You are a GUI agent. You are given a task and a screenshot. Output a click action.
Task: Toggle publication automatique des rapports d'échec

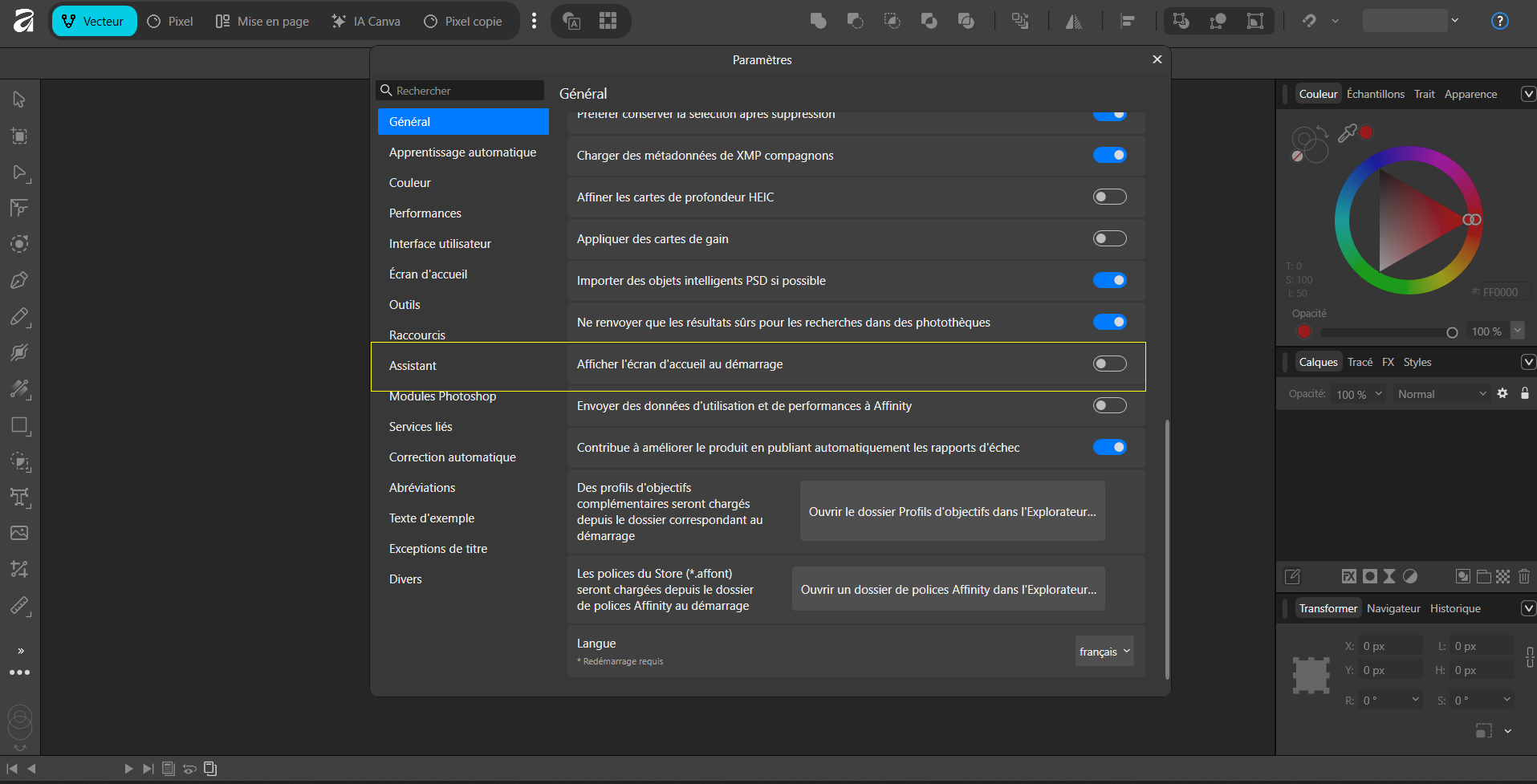(1109, 447)
